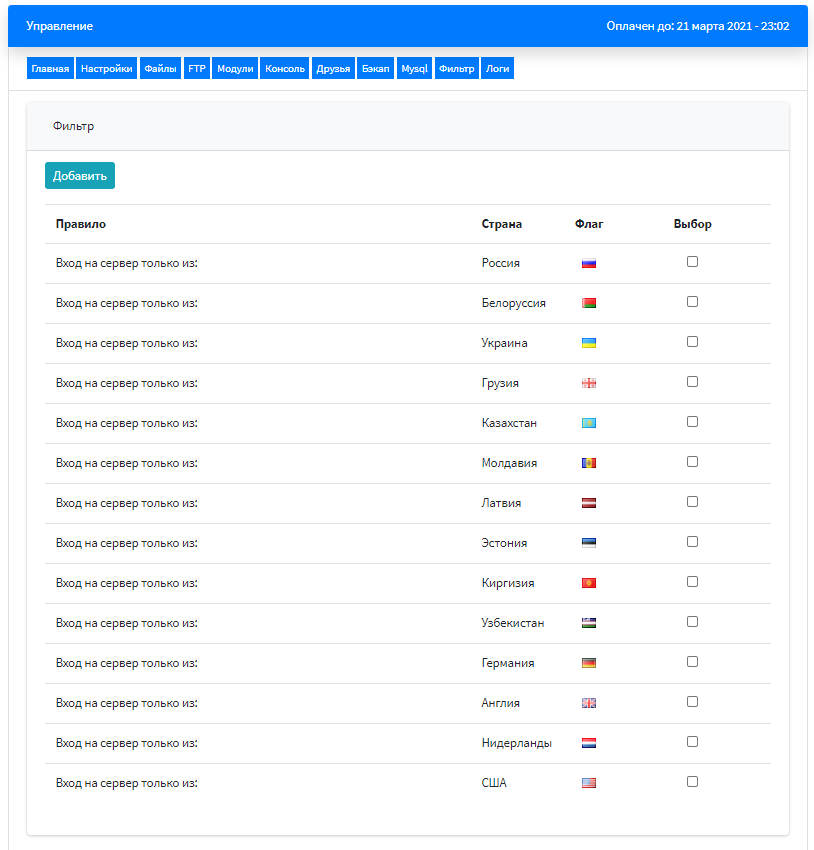The width and height of the screenshot is (814, 850).
Task: Go to the Бэкап tab
Action: (376, 68)
